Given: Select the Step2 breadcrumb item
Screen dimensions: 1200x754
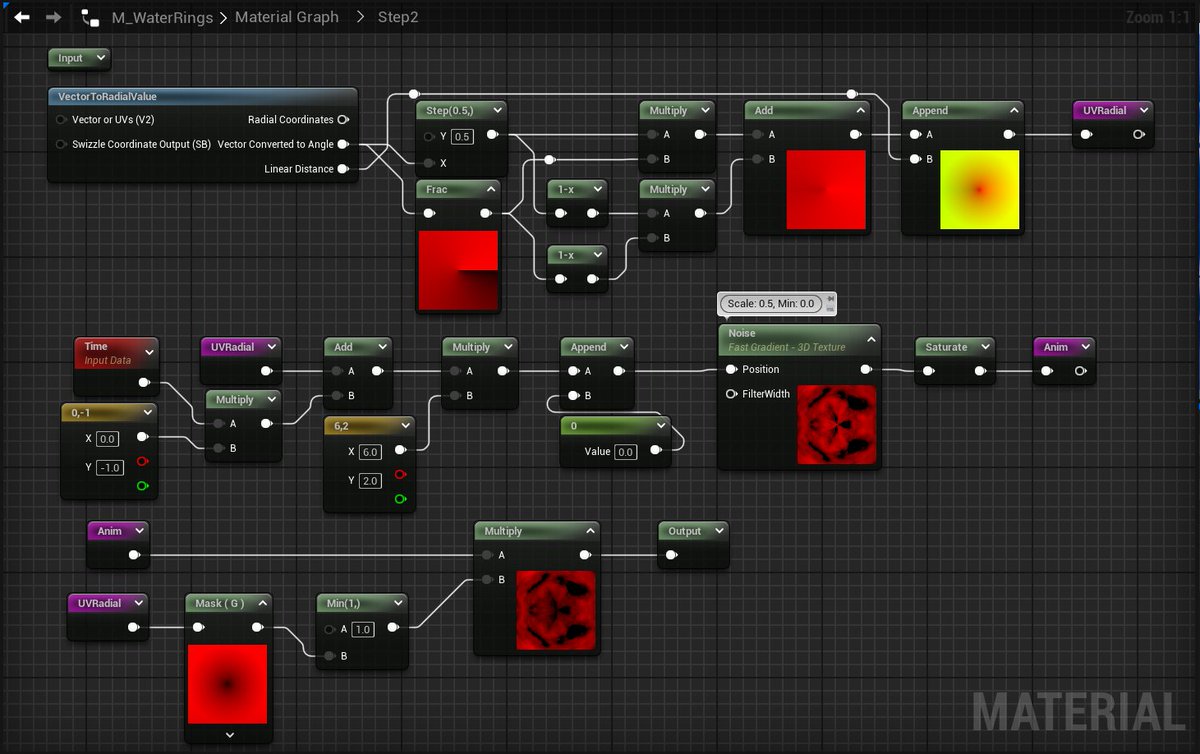Looking at the screenshot, I should (x=398, y=17).
